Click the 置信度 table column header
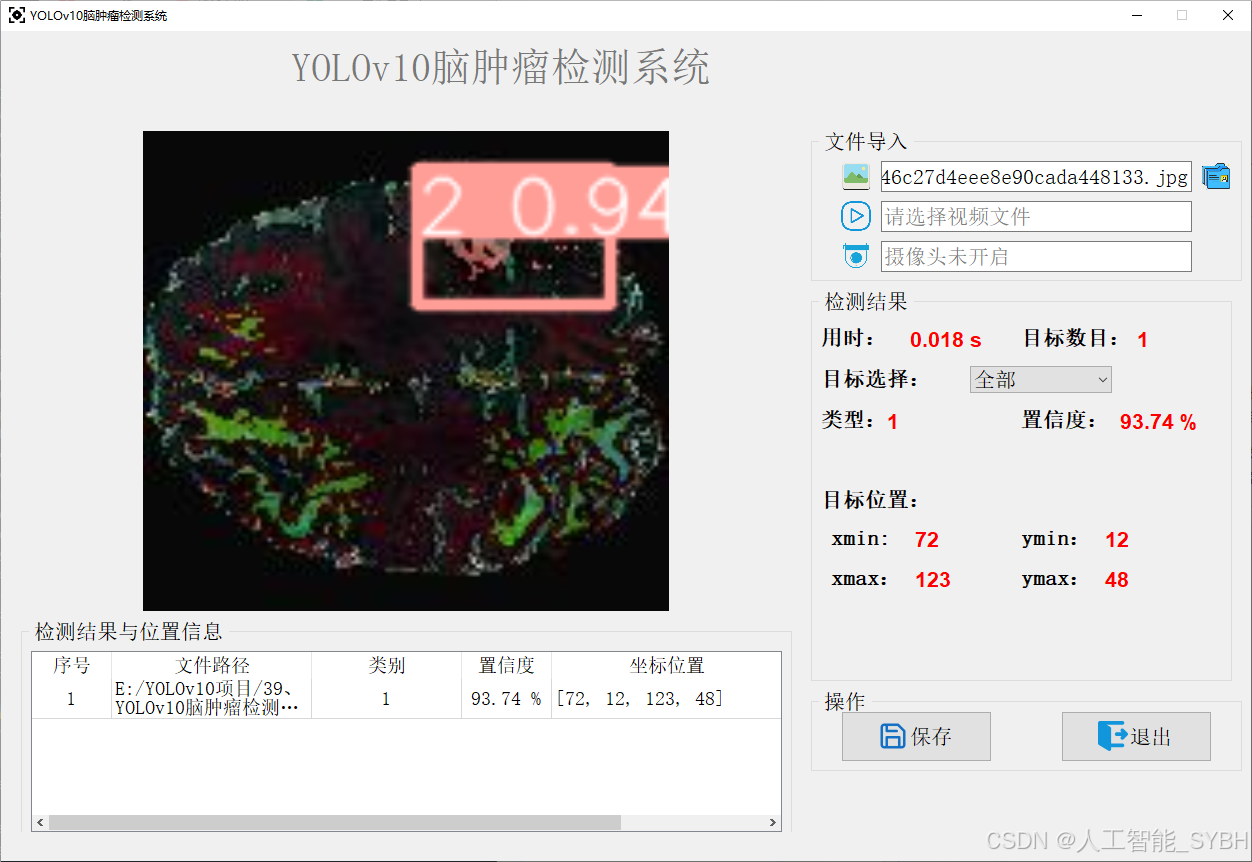 [x=506, y=666]
